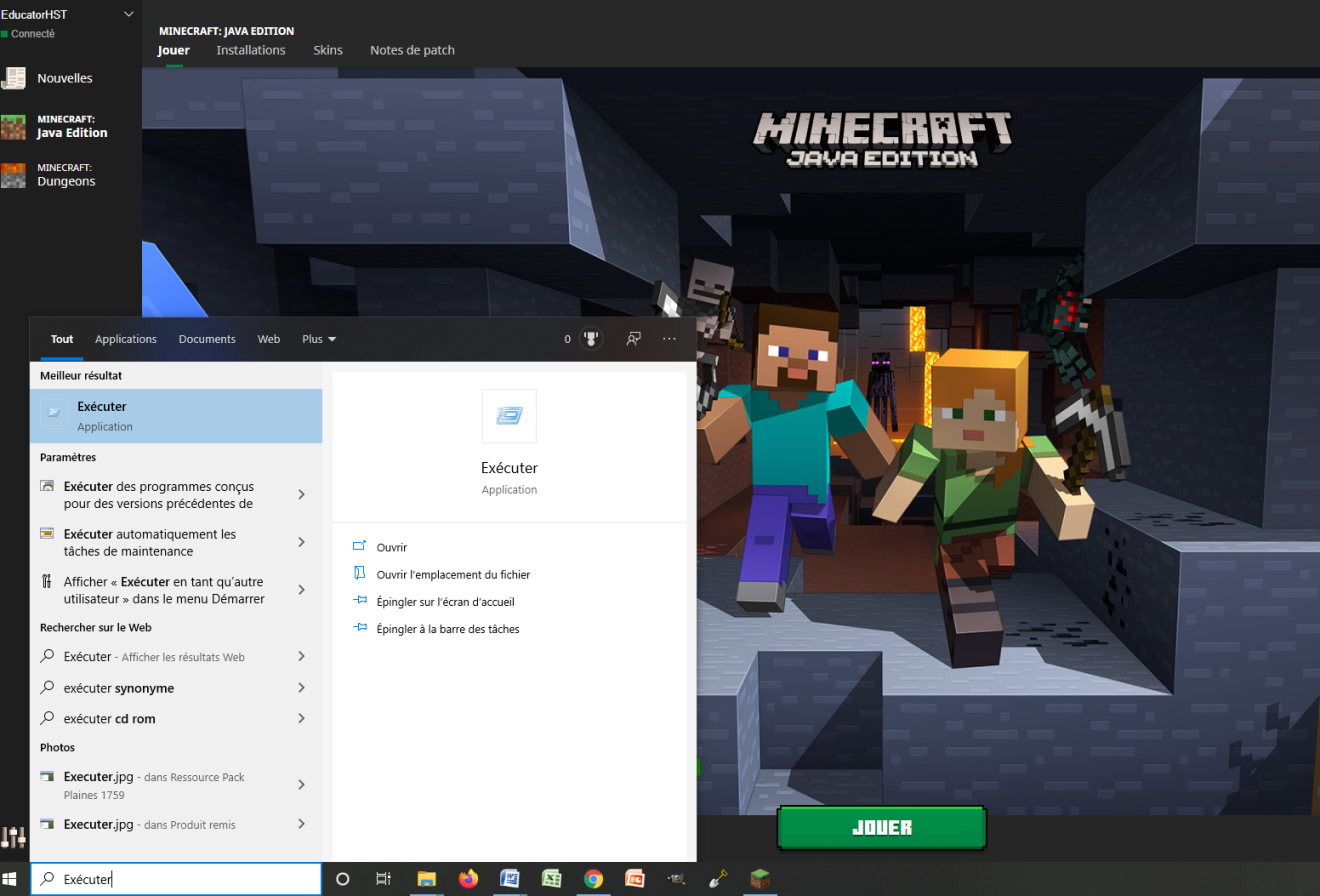Click the green JOUER button

(x=882, y=828)
